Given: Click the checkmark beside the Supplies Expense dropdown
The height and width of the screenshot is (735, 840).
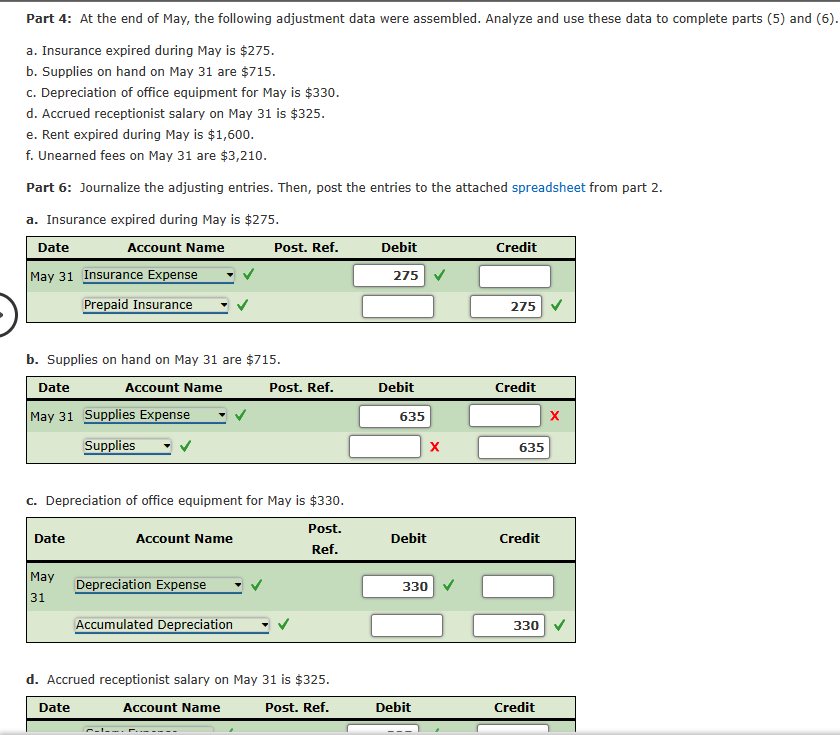Looking at the screenshot, I should 240,414.
